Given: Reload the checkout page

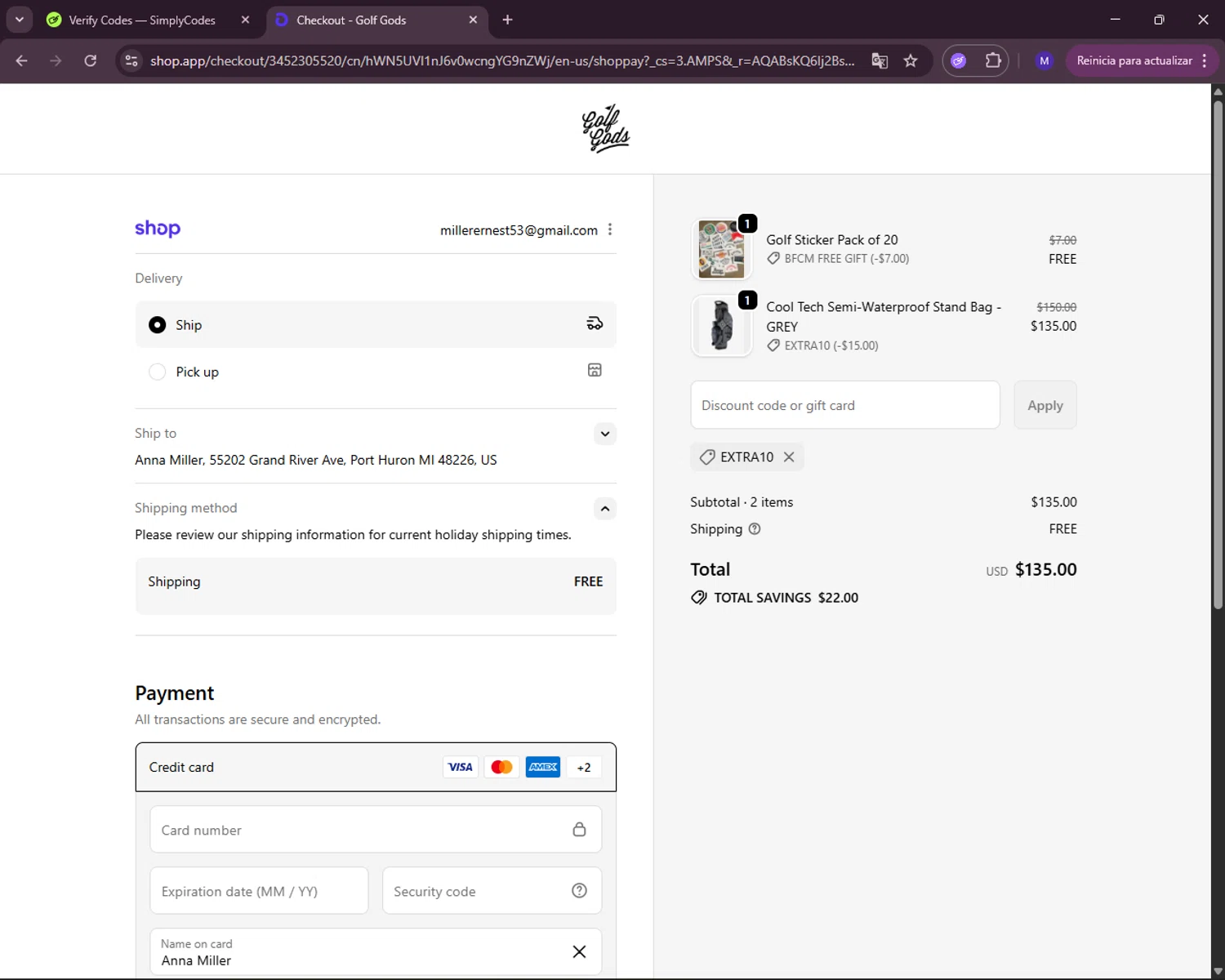Looking at the screenshot, I should [x=91, y=60].
